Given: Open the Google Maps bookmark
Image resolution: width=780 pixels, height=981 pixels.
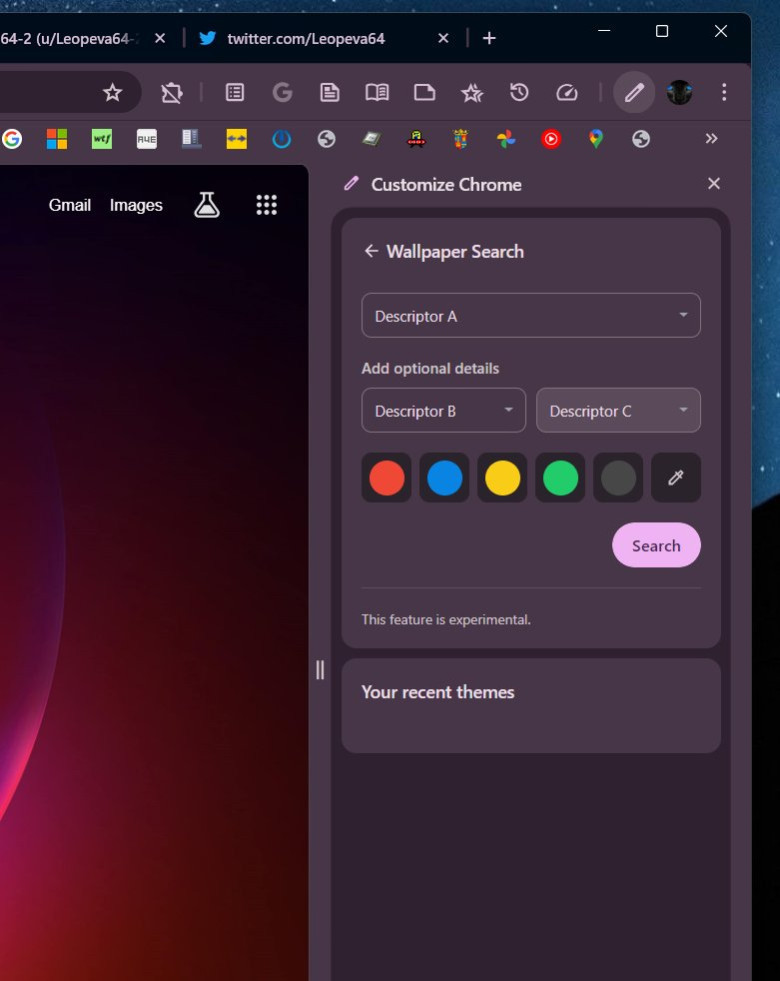Looking at the screenshot, I should click(596, 139).
